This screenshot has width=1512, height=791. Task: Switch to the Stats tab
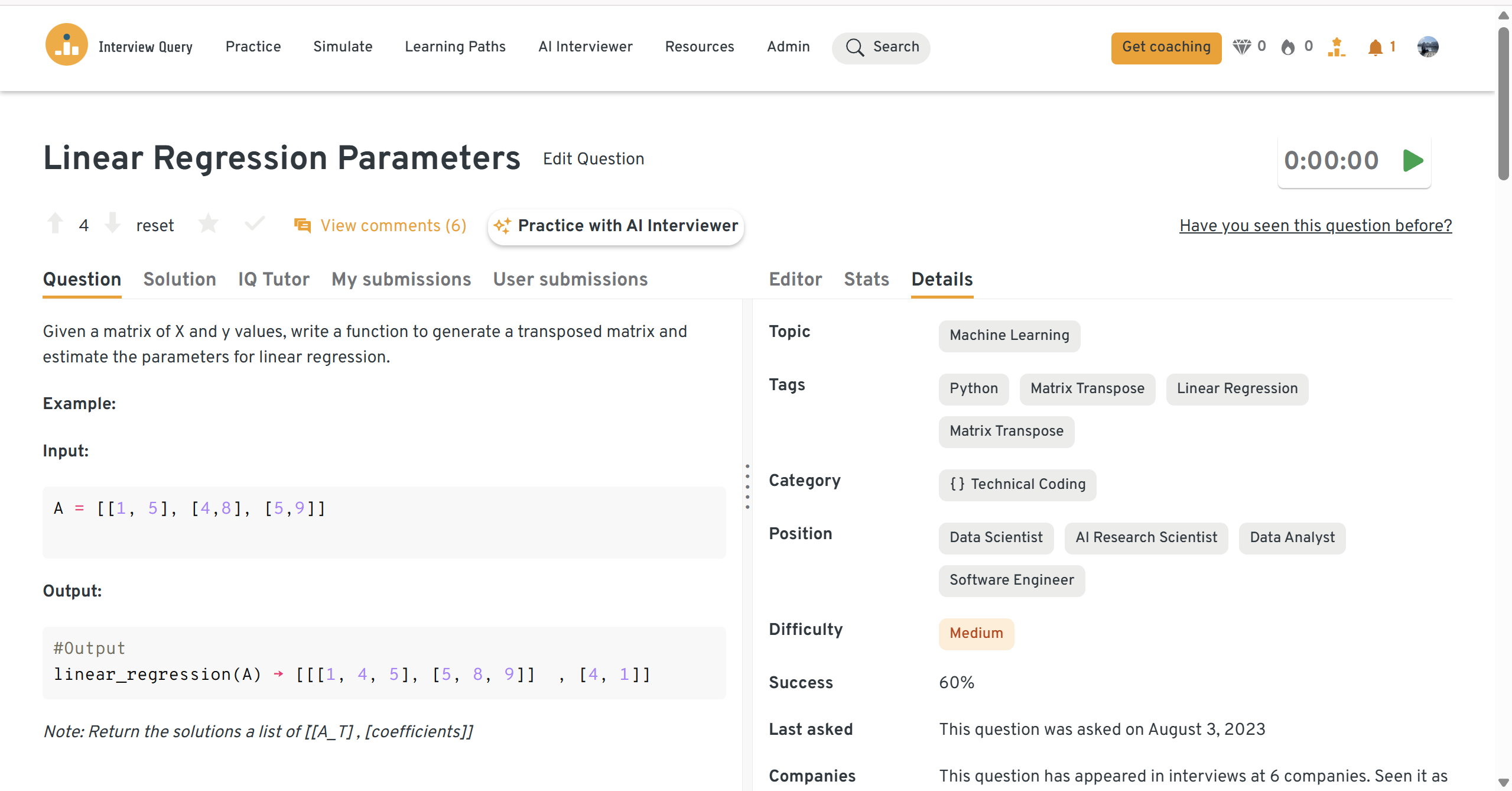tap(866, 279)
